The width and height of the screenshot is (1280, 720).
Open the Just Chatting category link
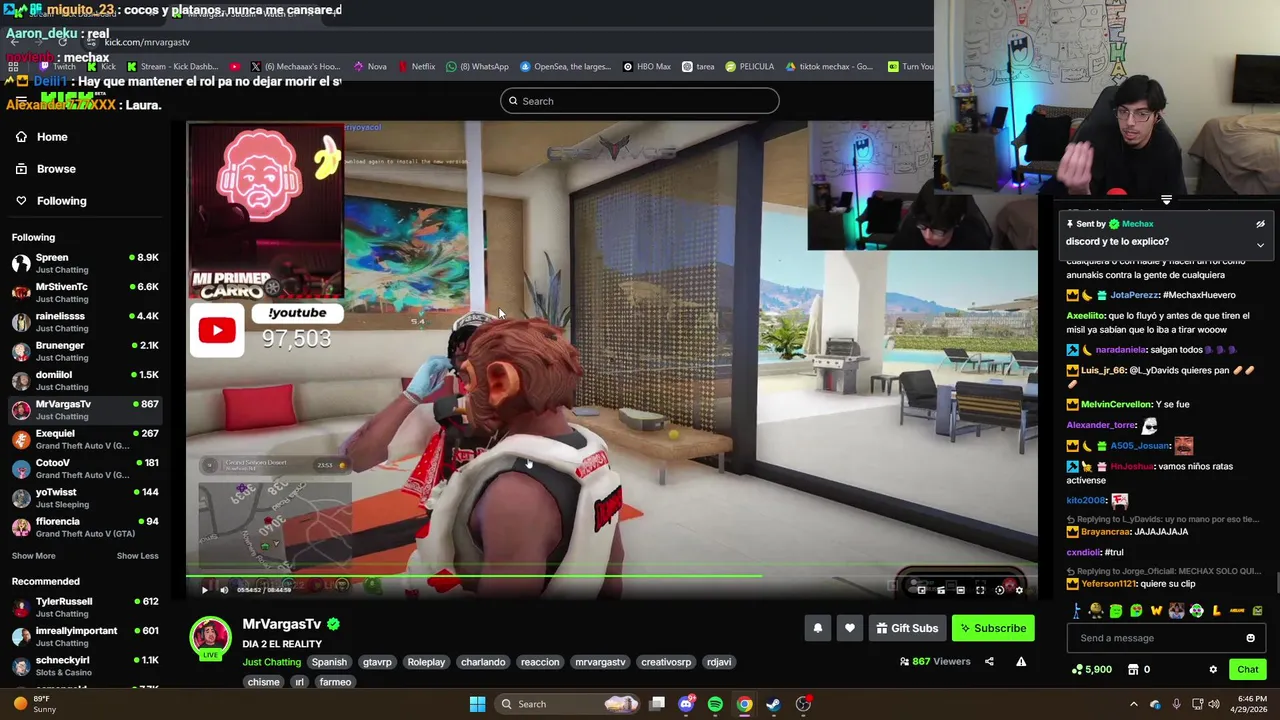pos(271,662)
